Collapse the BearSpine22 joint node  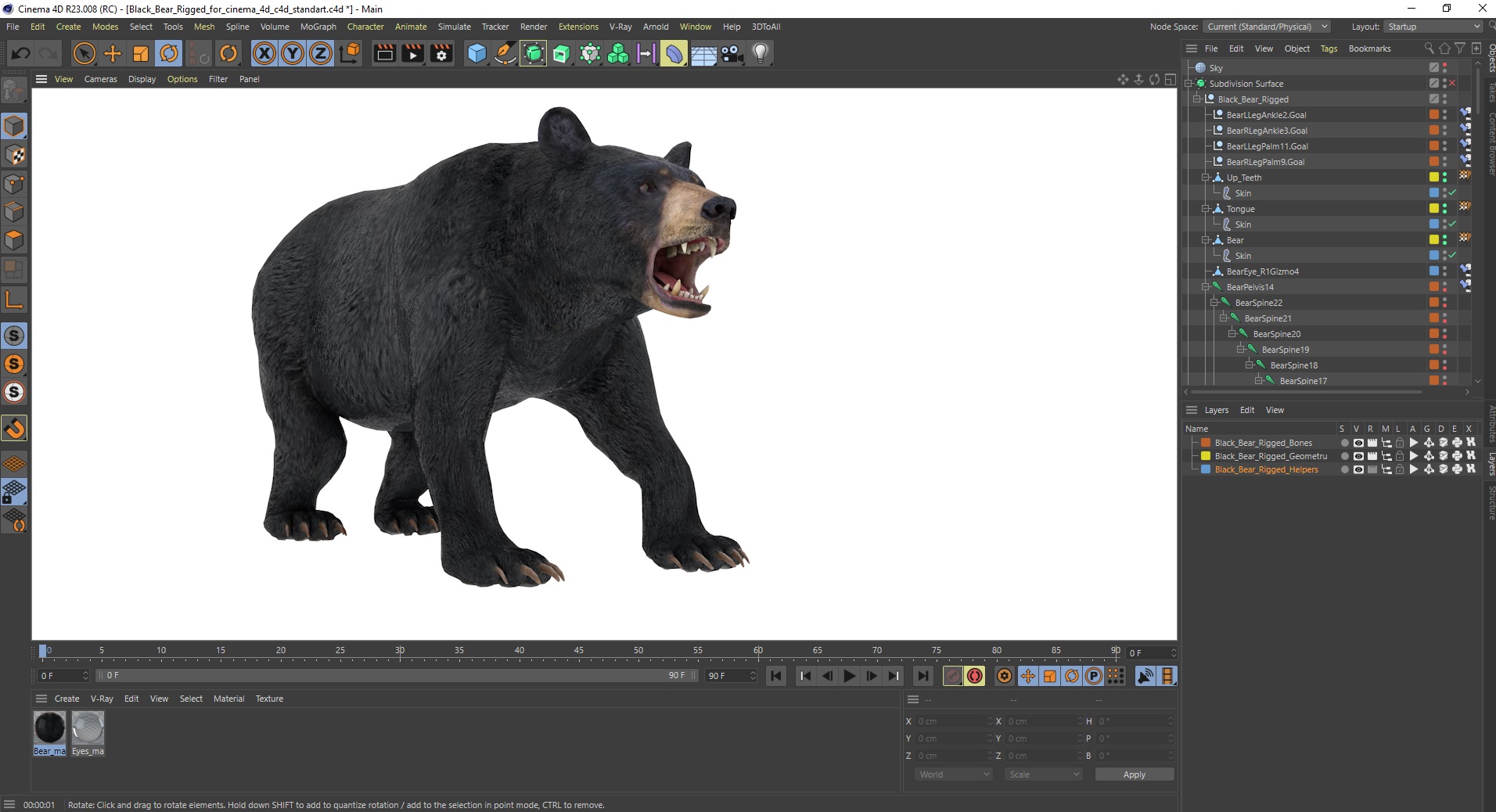click(1214, 303)
